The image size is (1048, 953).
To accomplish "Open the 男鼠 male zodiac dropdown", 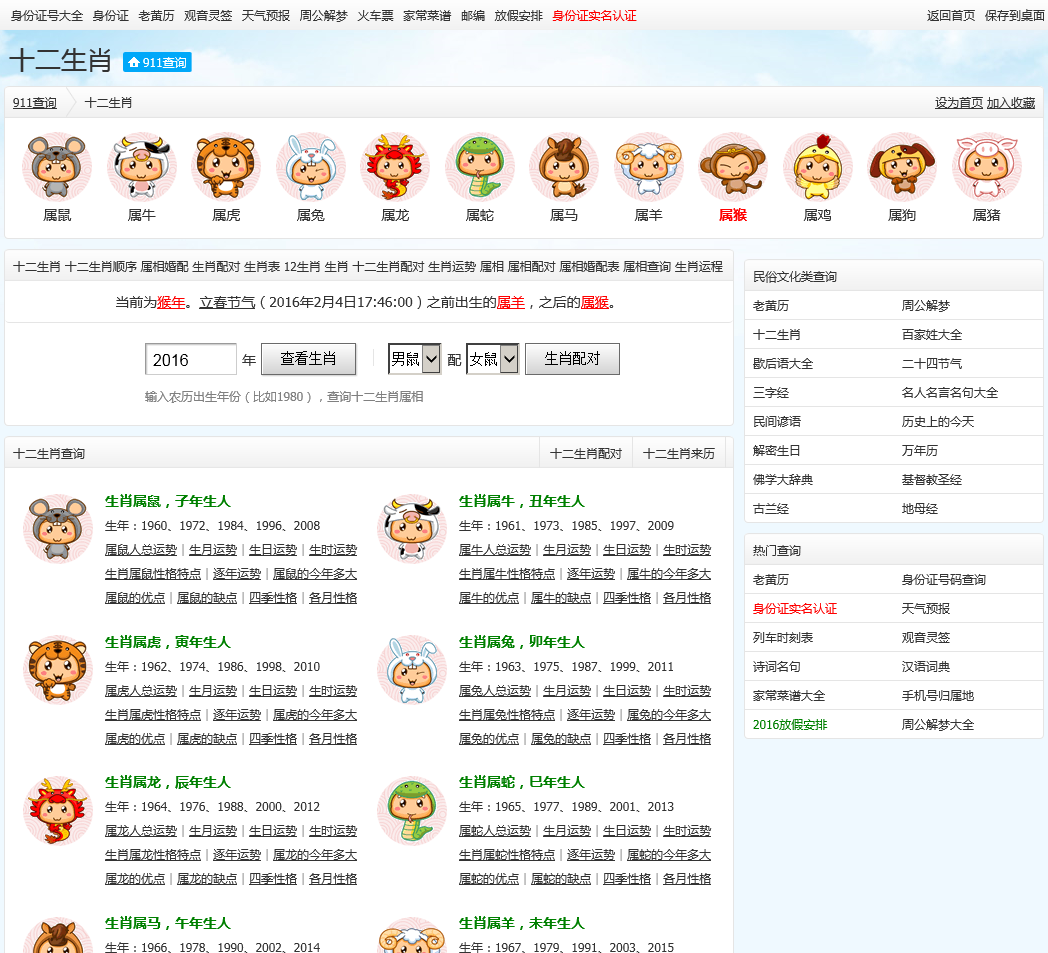I will click(414, 359).
